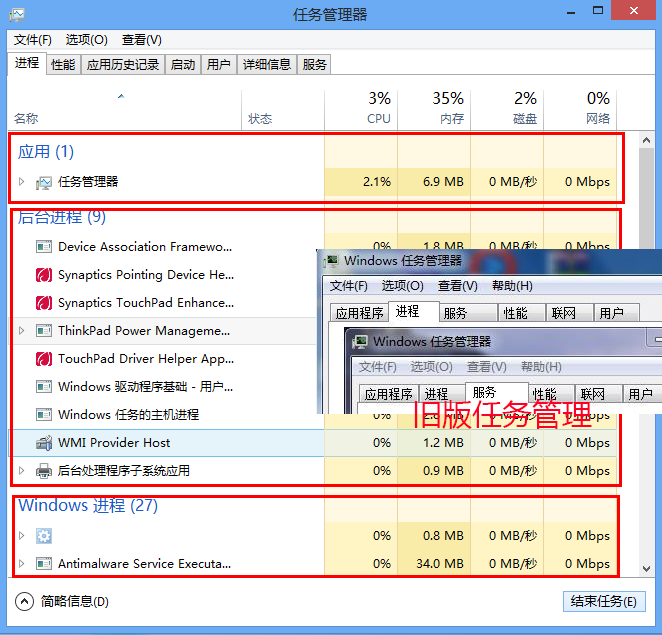Select 应用程序 tab in old Task Manager

pos(359,313)
